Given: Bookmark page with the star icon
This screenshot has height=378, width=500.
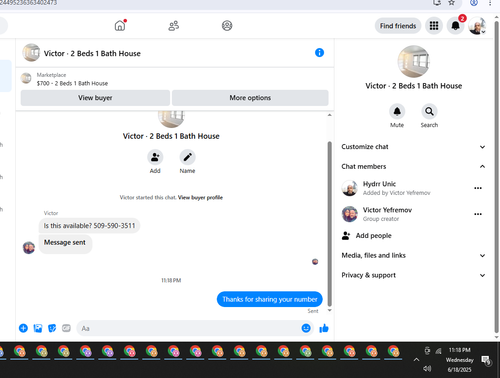Looking at the screenshot, I should pyautogui.click(x=451, y=3).
